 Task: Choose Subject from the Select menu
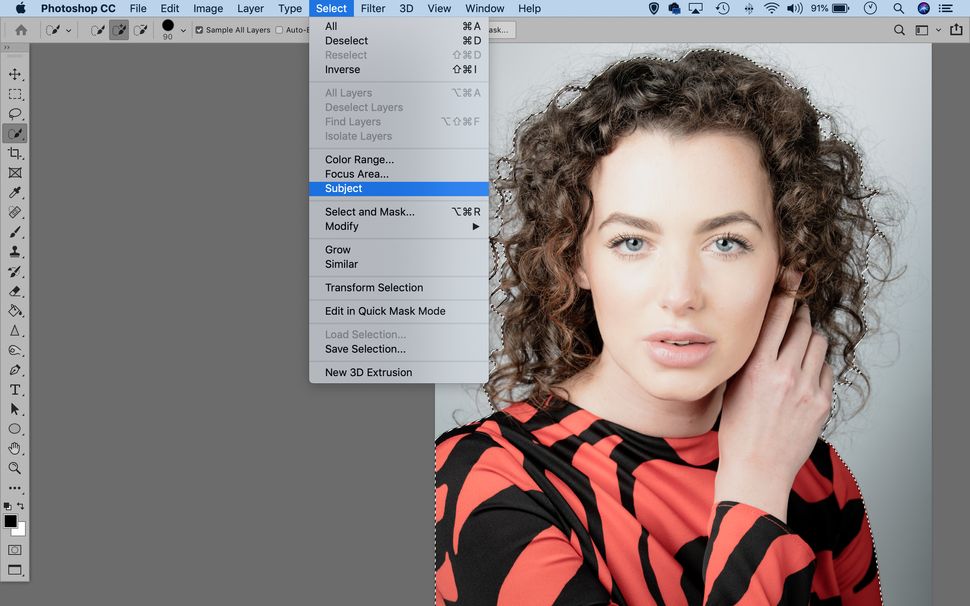[399, 189]
